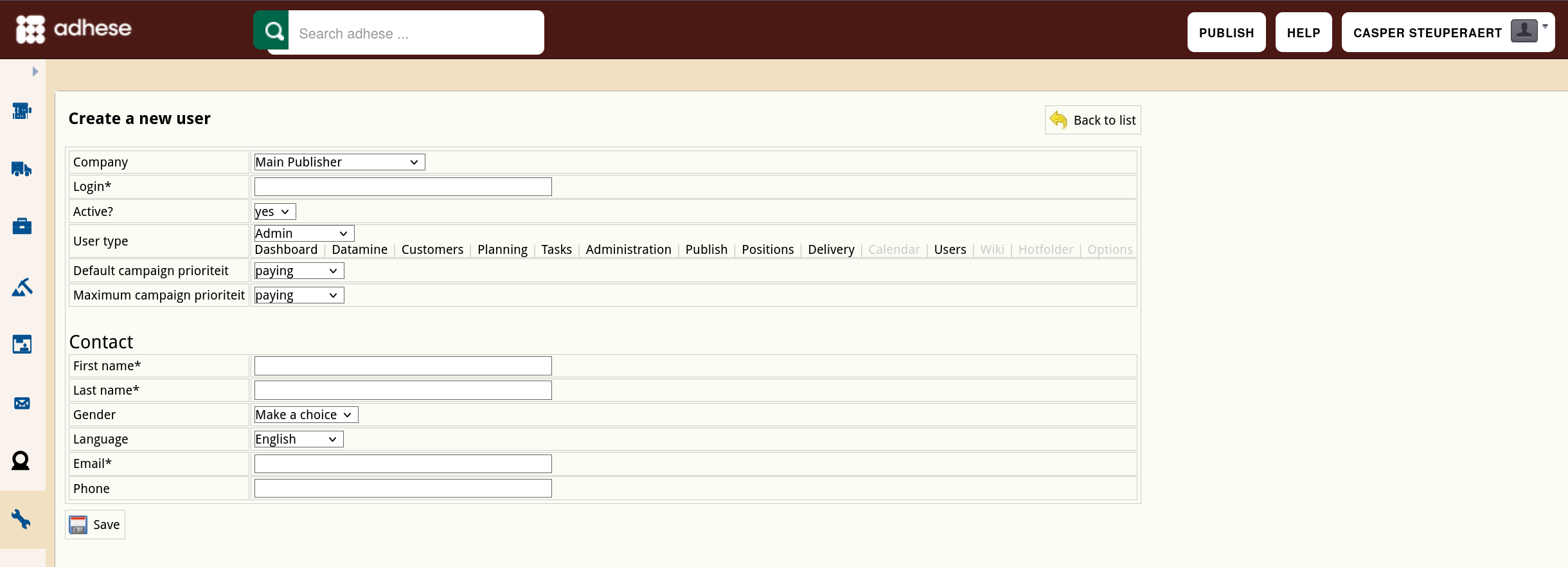This screenshot has height=567, width=1568.
Task: Open the Active? yes dropdown
Action: click(x=275, y=212)
